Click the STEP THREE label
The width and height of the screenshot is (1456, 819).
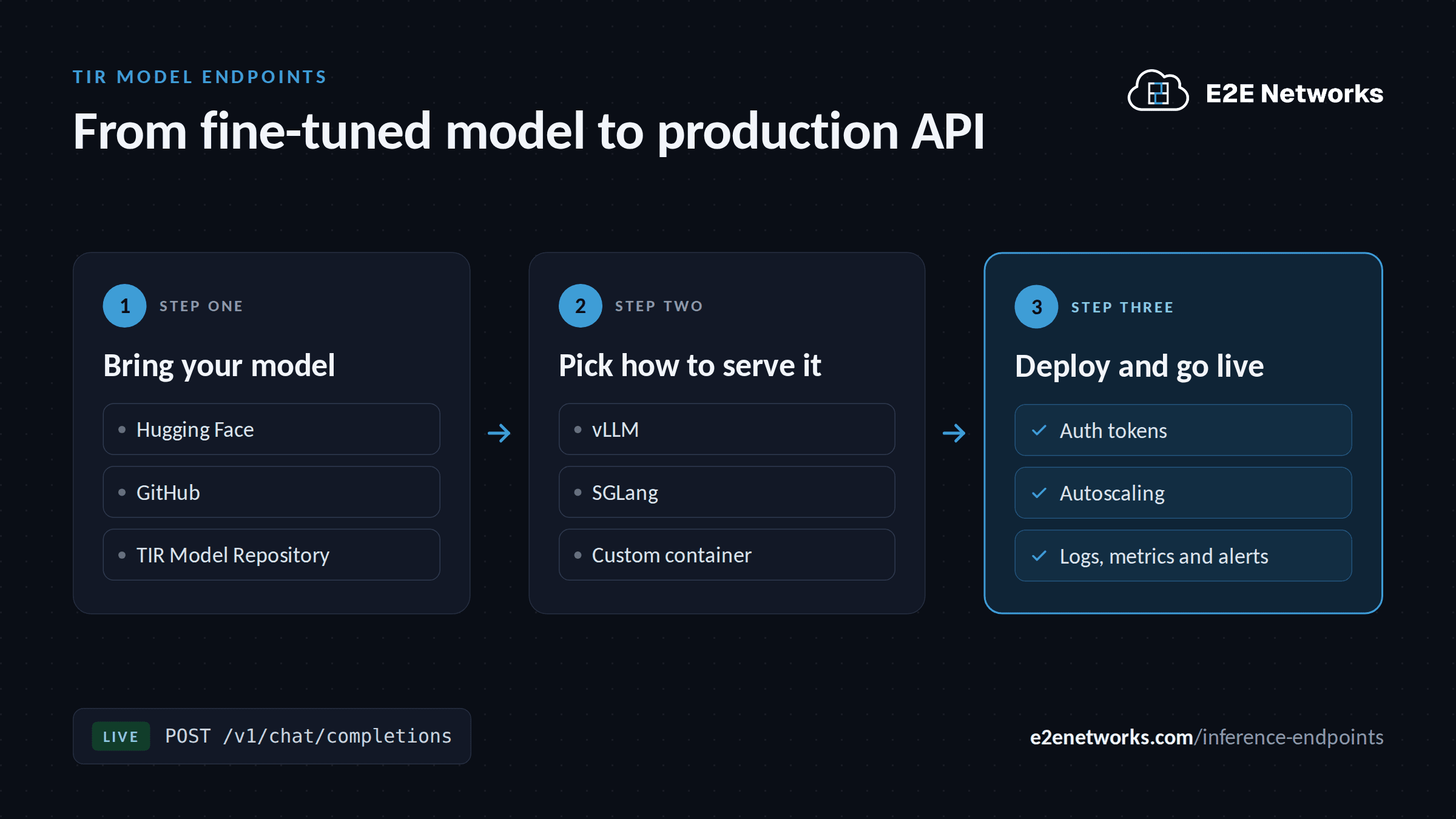coord(1122,308)
